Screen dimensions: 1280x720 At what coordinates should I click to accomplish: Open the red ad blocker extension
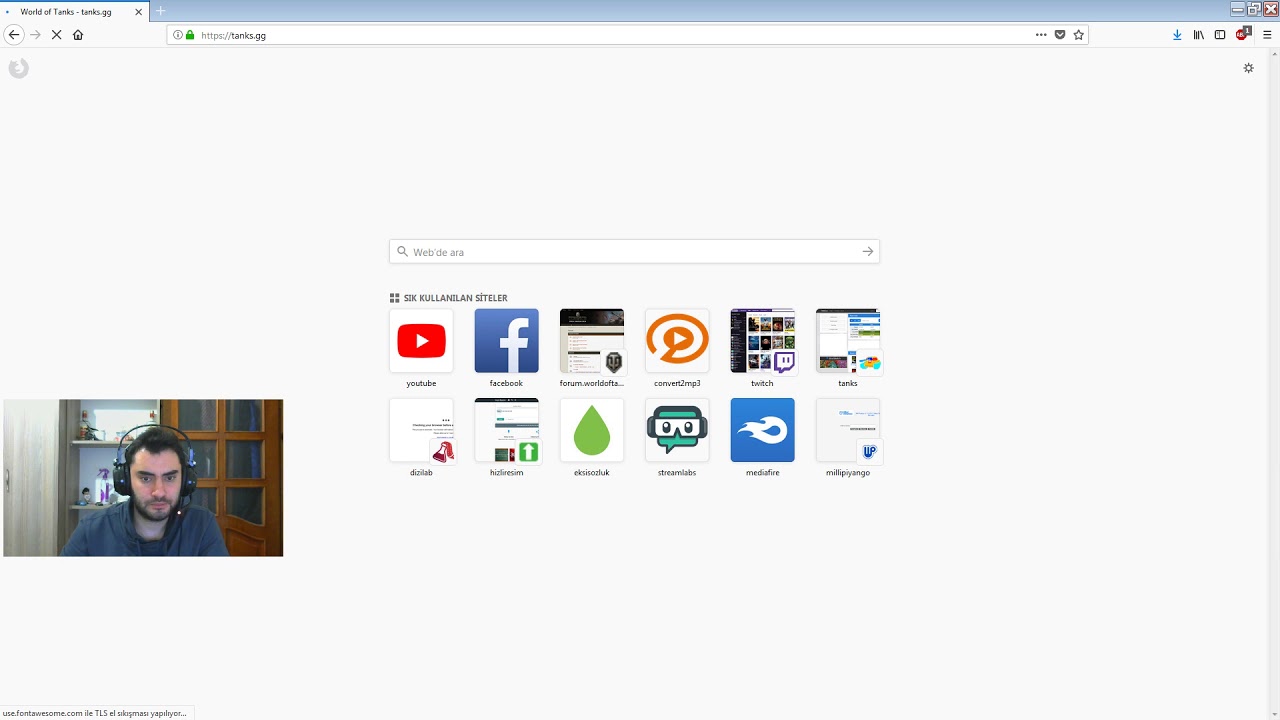pos(1243,34)
